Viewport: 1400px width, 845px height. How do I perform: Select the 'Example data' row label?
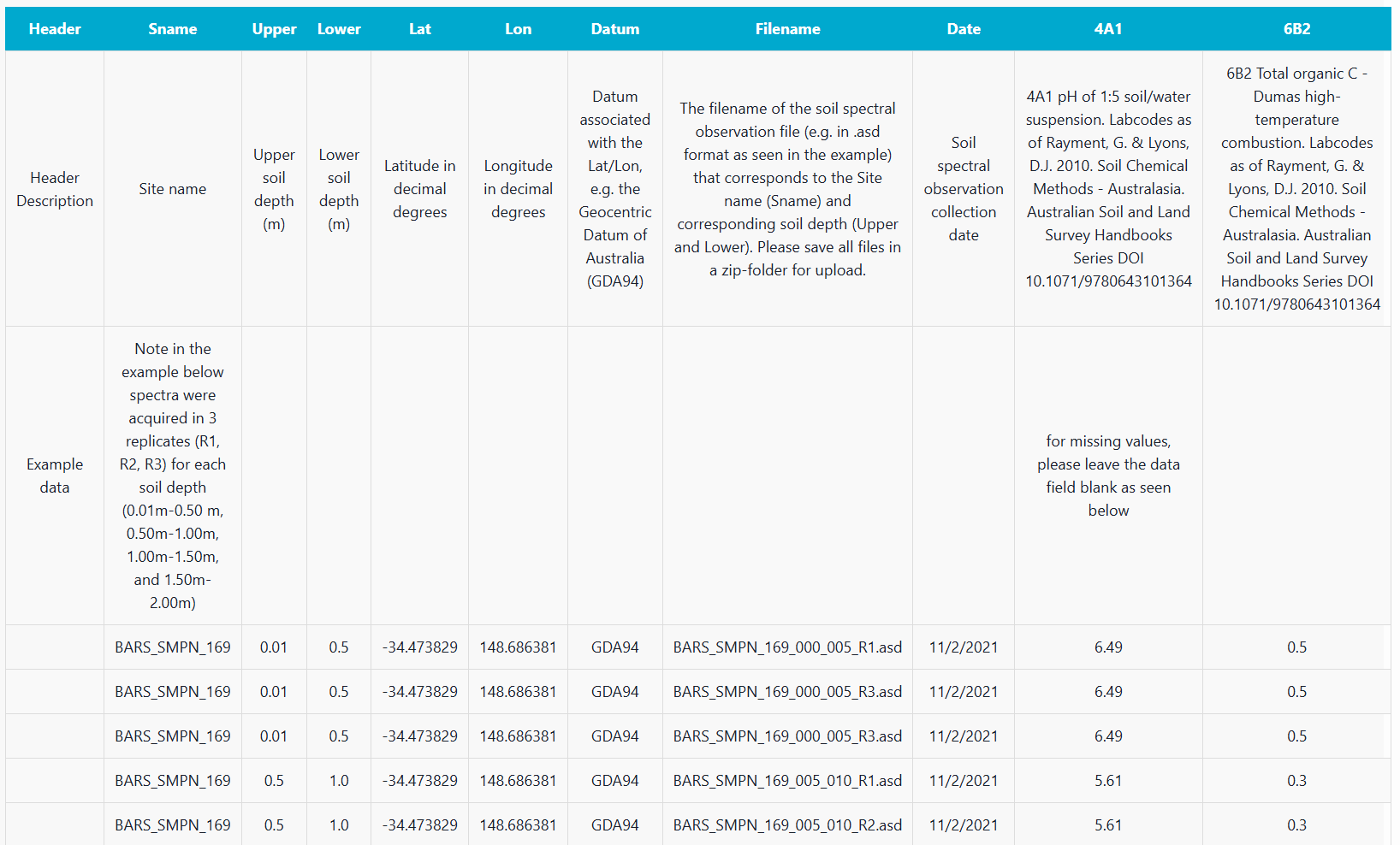tap(55, 476)
